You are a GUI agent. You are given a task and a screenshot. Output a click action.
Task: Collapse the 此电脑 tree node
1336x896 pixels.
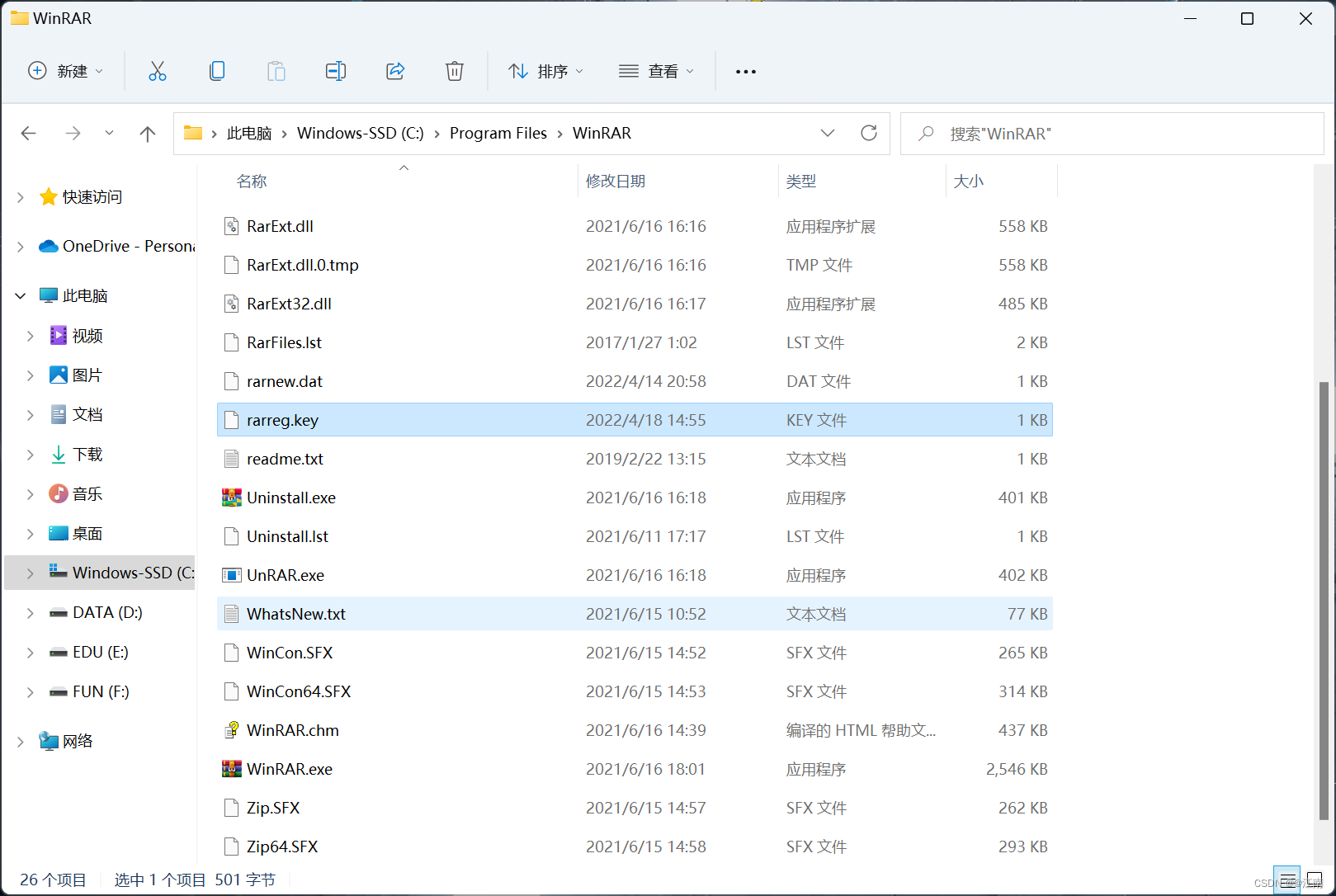[21, 295]
